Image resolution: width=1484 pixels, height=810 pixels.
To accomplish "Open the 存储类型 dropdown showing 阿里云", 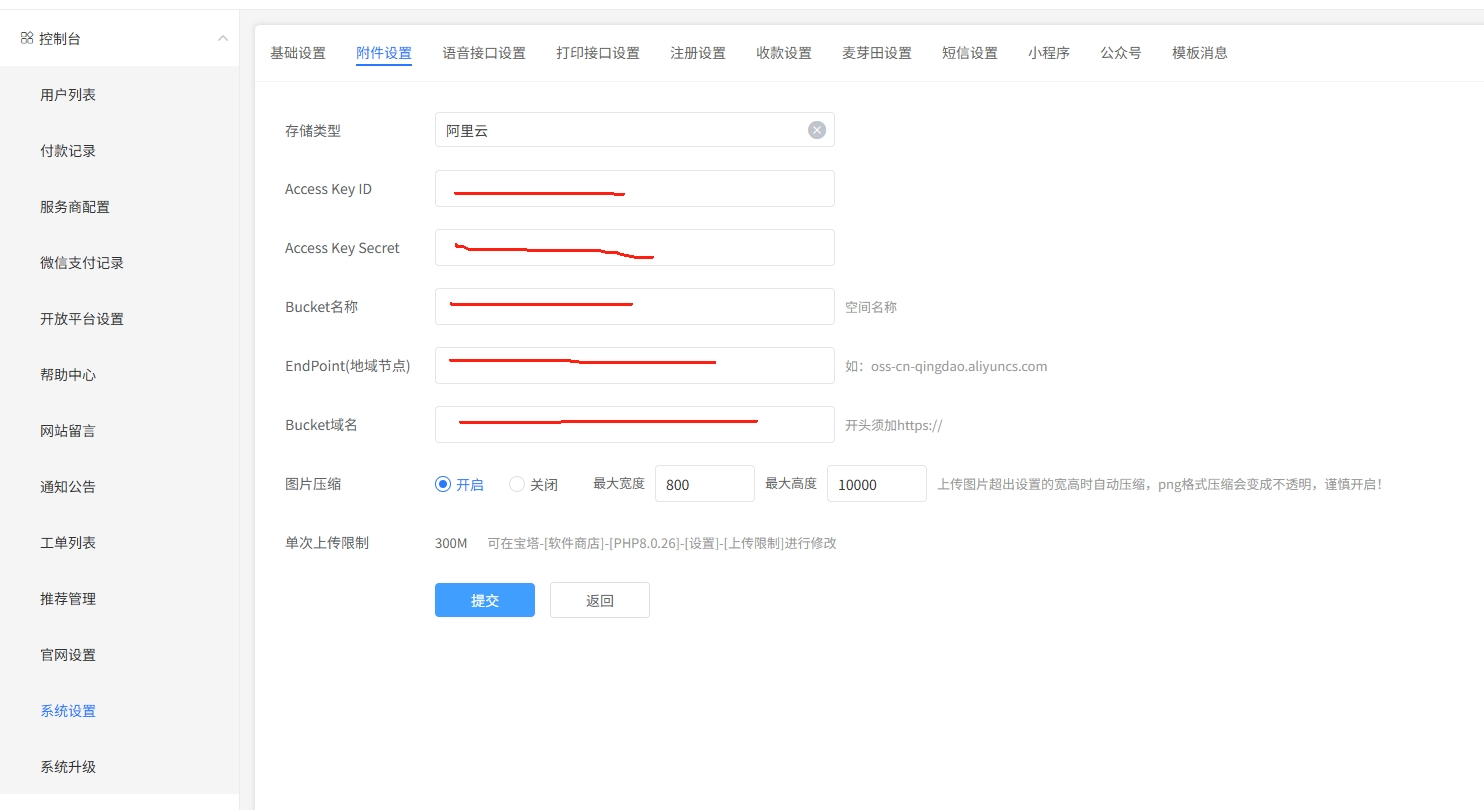I will click(x=620, y=130).
